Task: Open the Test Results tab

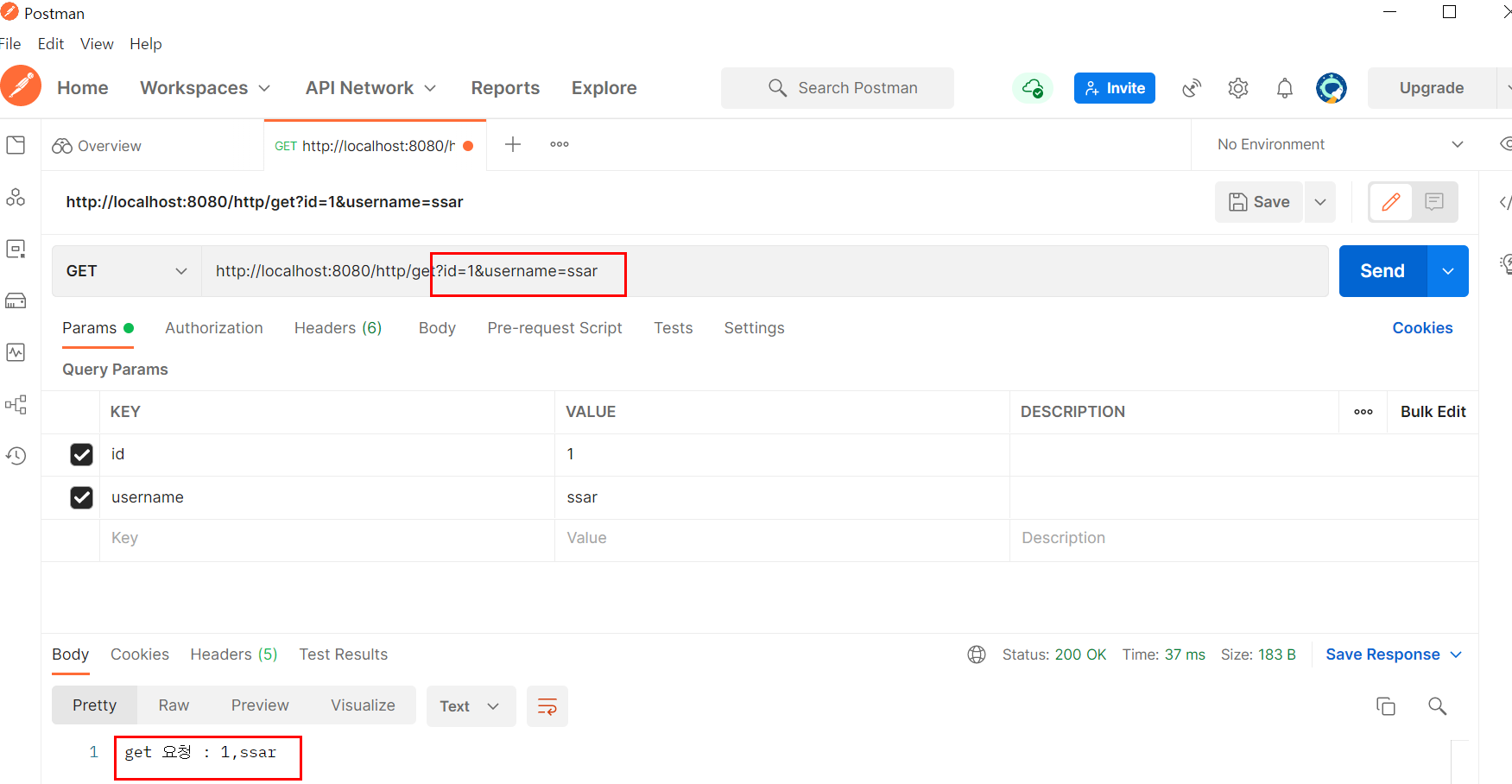Action: pyautogui.click(x=344, y=654)
